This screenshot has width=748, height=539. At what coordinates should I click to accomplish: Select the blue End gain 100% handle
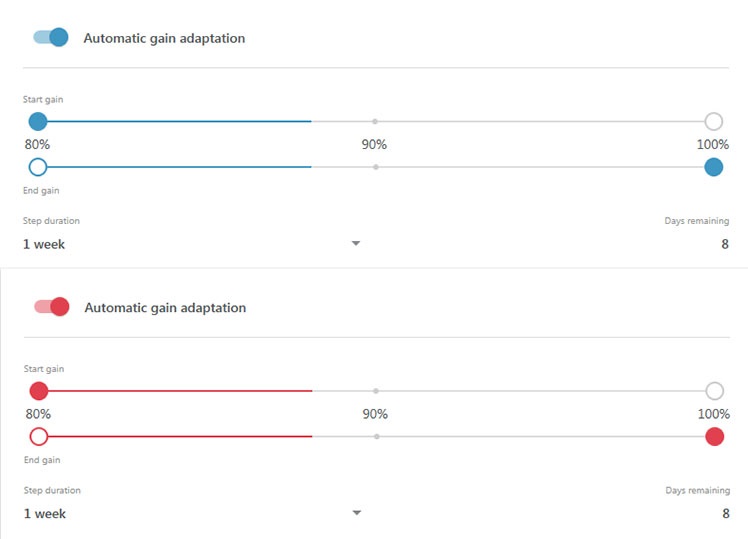click(714, 167)
